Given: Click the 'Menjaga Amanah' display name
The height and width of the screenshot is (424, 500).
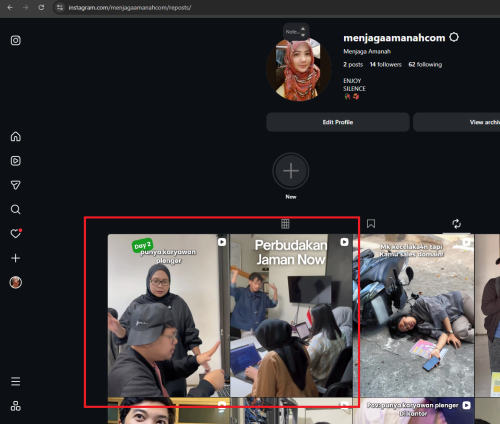Looking at the screenshot, I should click(367, 51).
